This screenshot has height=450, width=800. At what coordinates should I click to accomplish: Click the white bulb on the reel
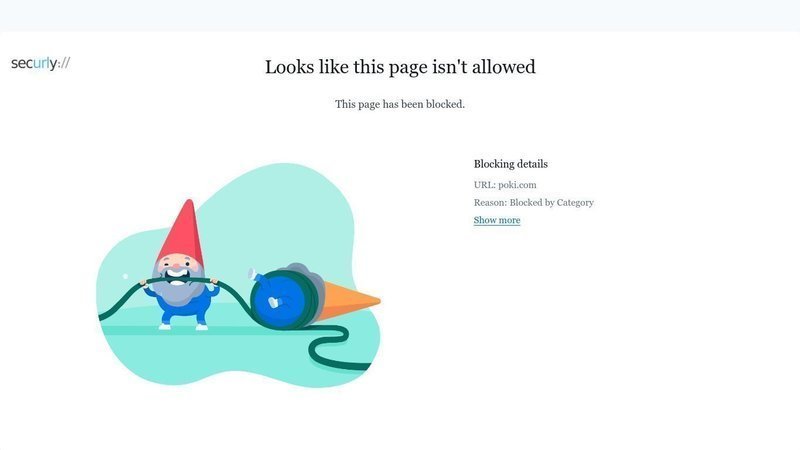point(274,302)
